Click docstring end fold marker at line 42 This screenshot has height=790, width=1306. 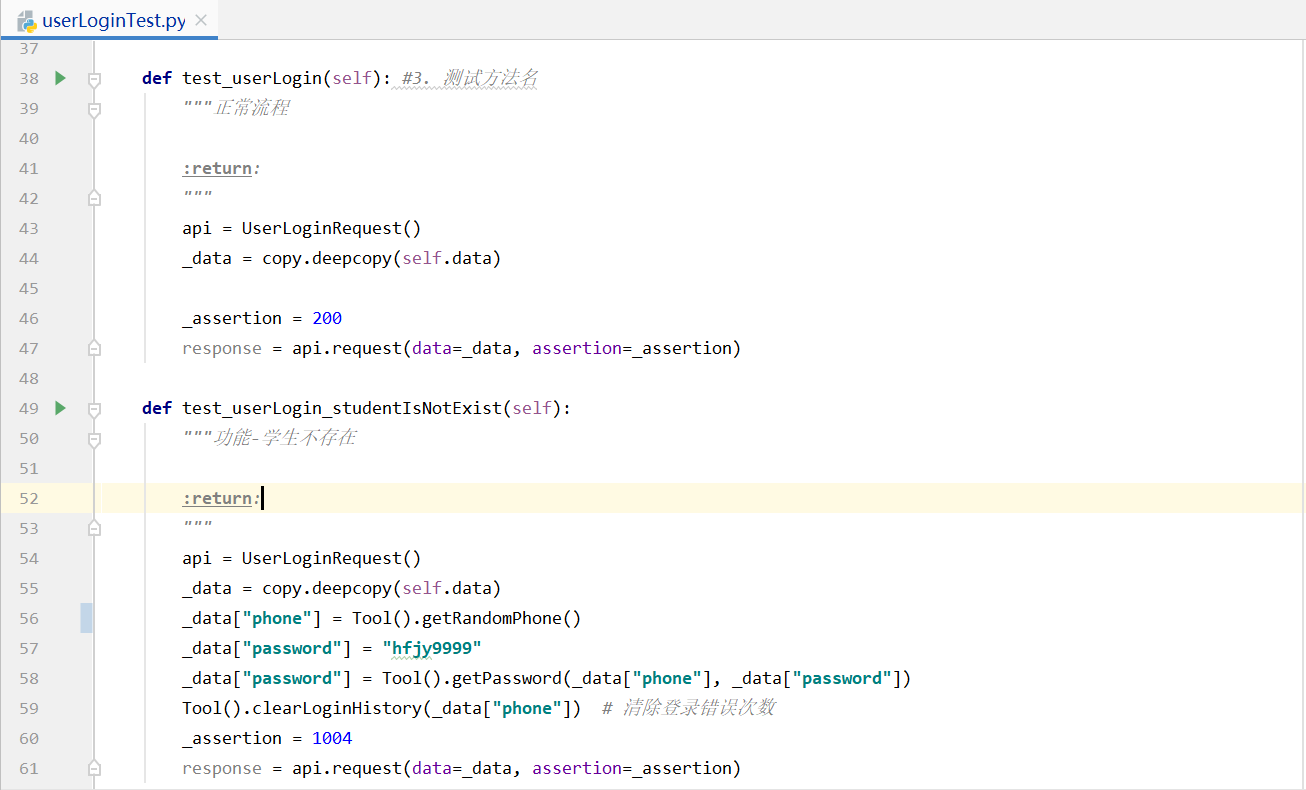(94, 198)
